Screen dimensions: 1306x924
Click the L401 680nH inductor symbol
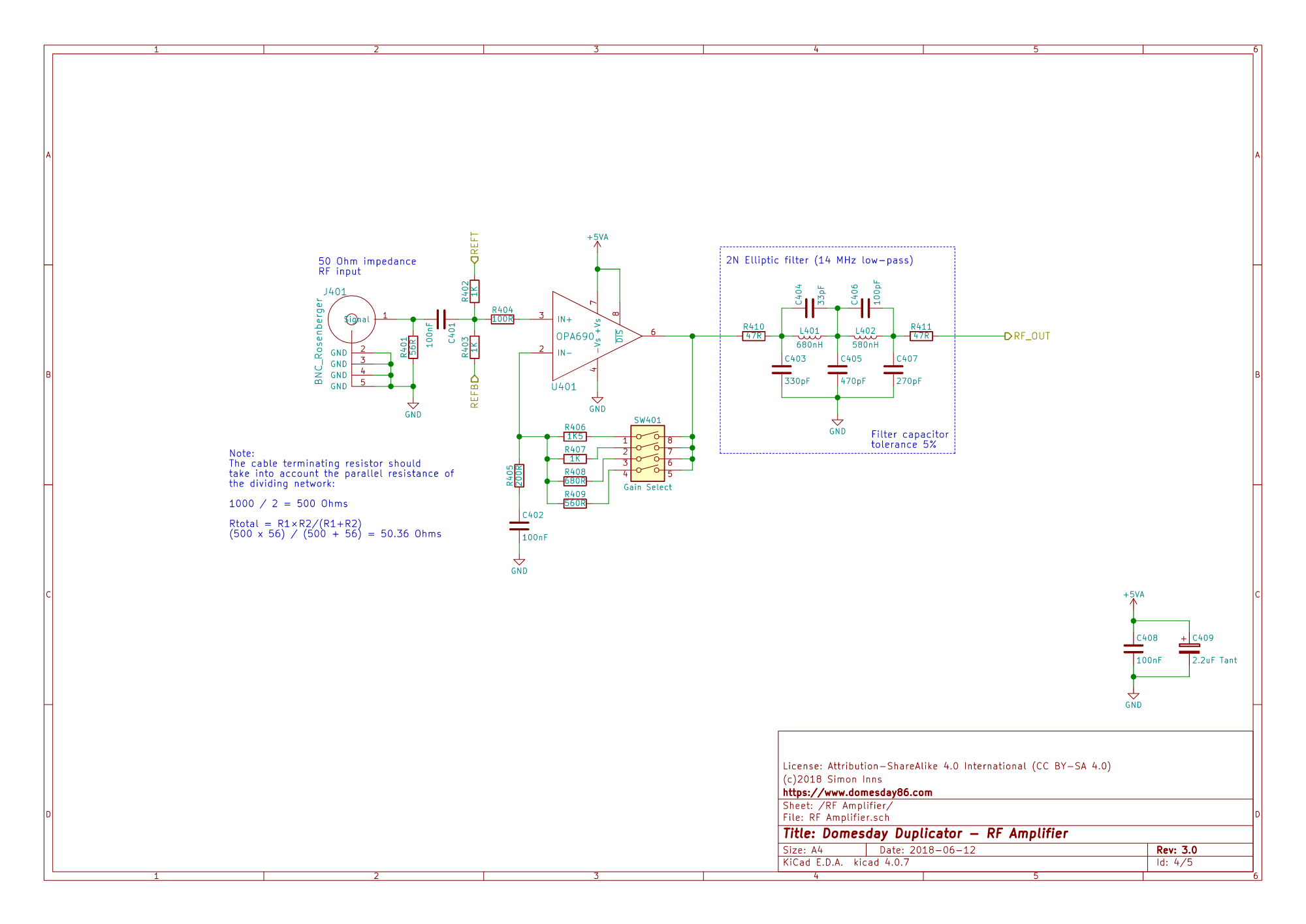[x=809, y=336]
